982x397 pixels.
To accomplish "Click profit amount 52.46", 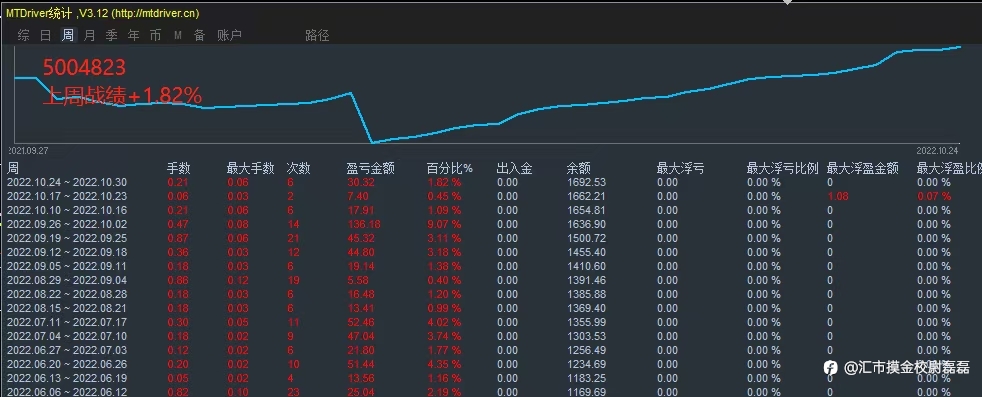I will tap(361, 322).
